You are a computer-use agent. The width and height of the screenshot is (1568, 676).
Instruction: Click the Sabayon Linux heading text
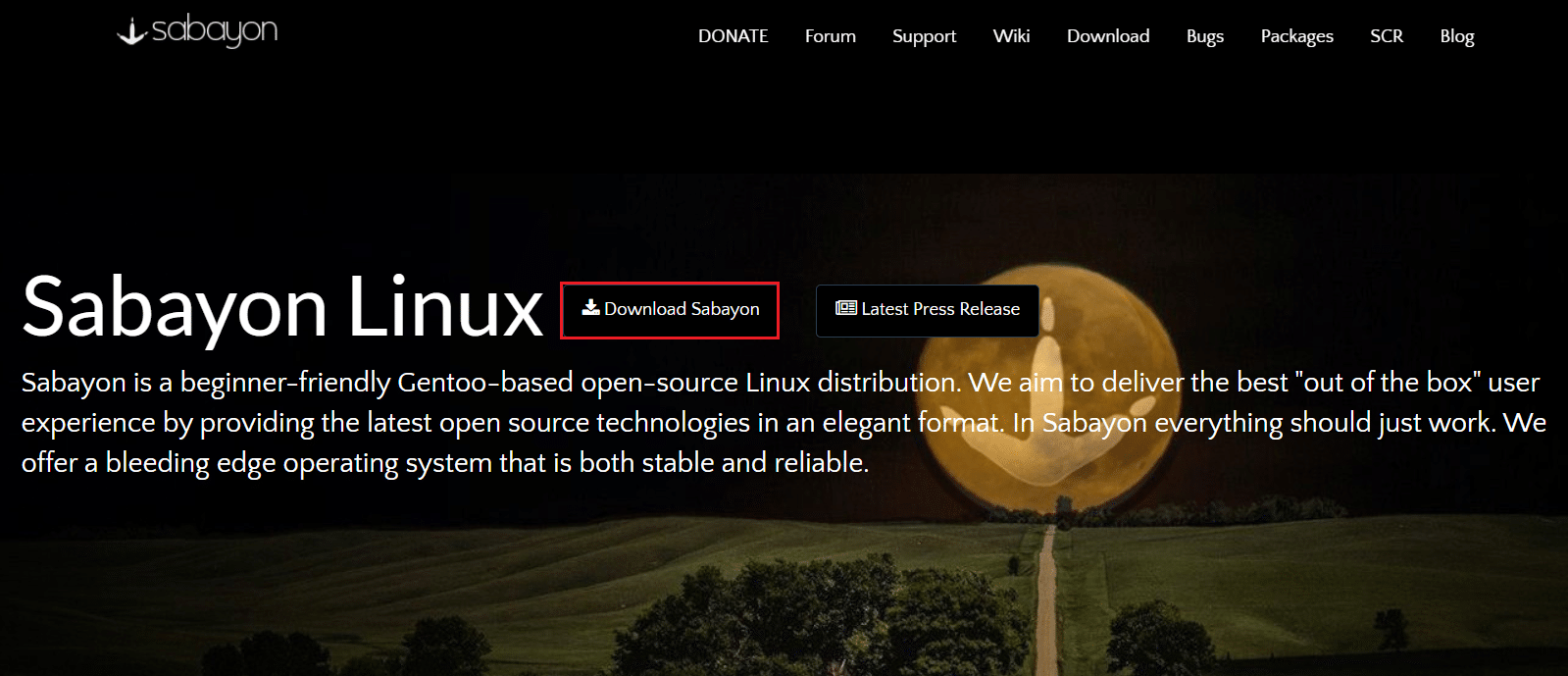click(x=282, y=307)
